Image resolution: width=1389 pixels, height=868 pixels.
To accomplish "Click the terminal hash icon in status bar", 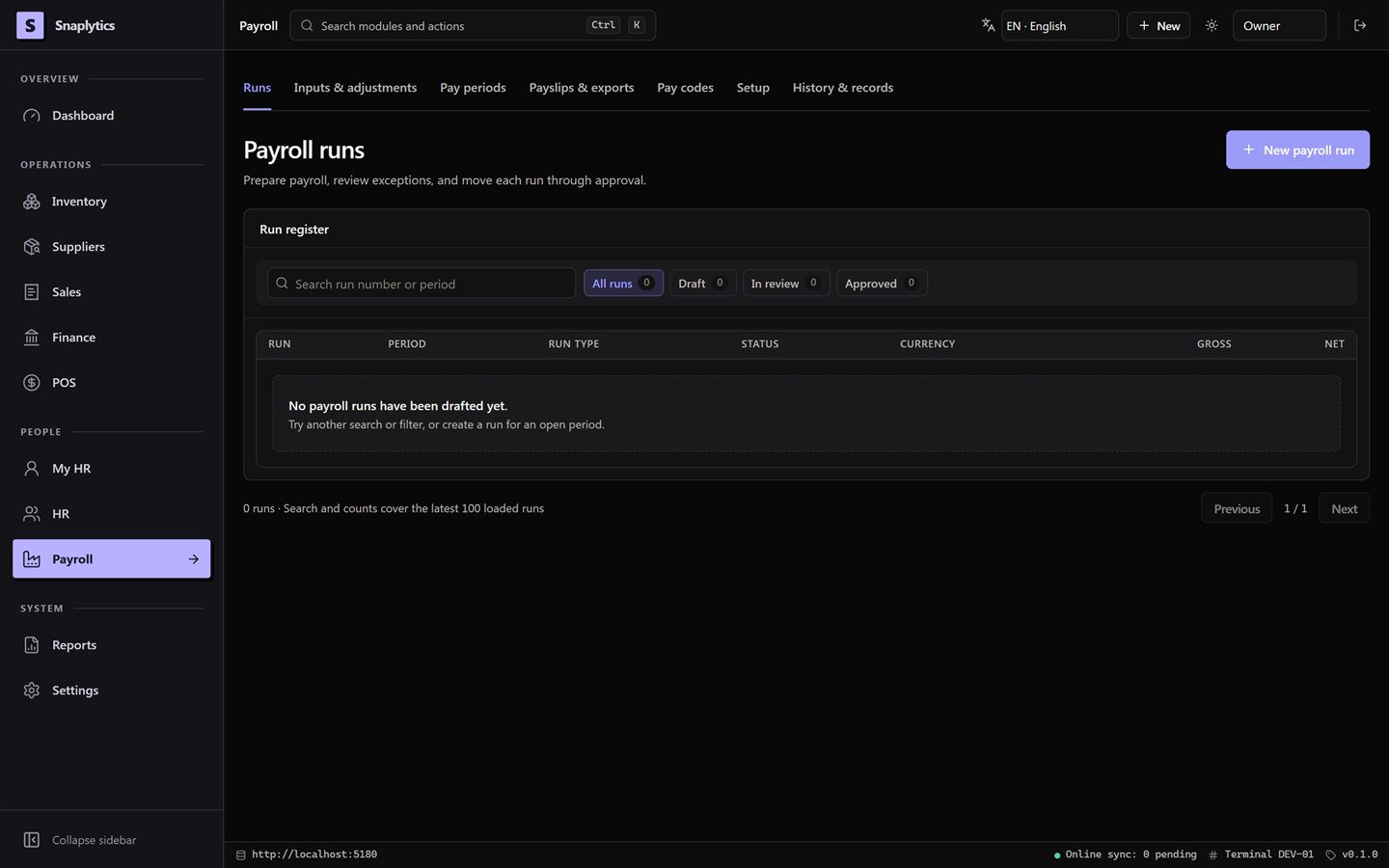I will coord(1212,854).
